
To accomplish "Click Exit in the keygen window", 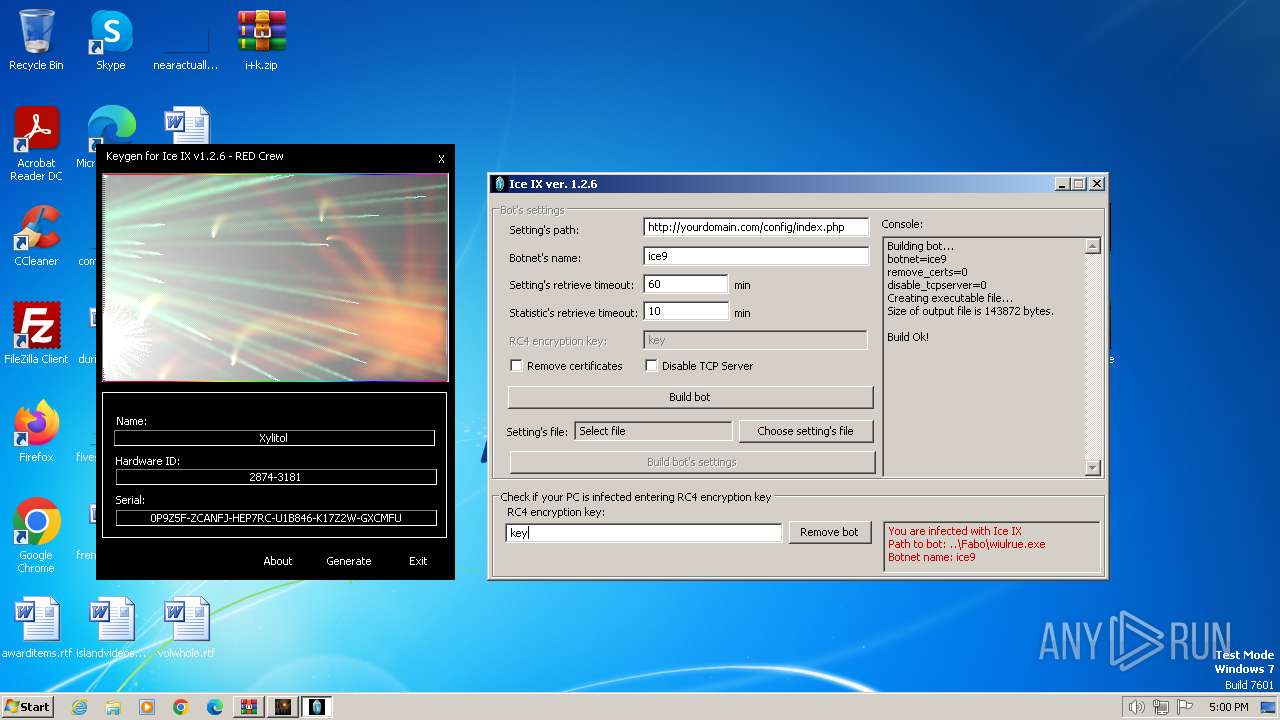I will (x=418, y=561).
